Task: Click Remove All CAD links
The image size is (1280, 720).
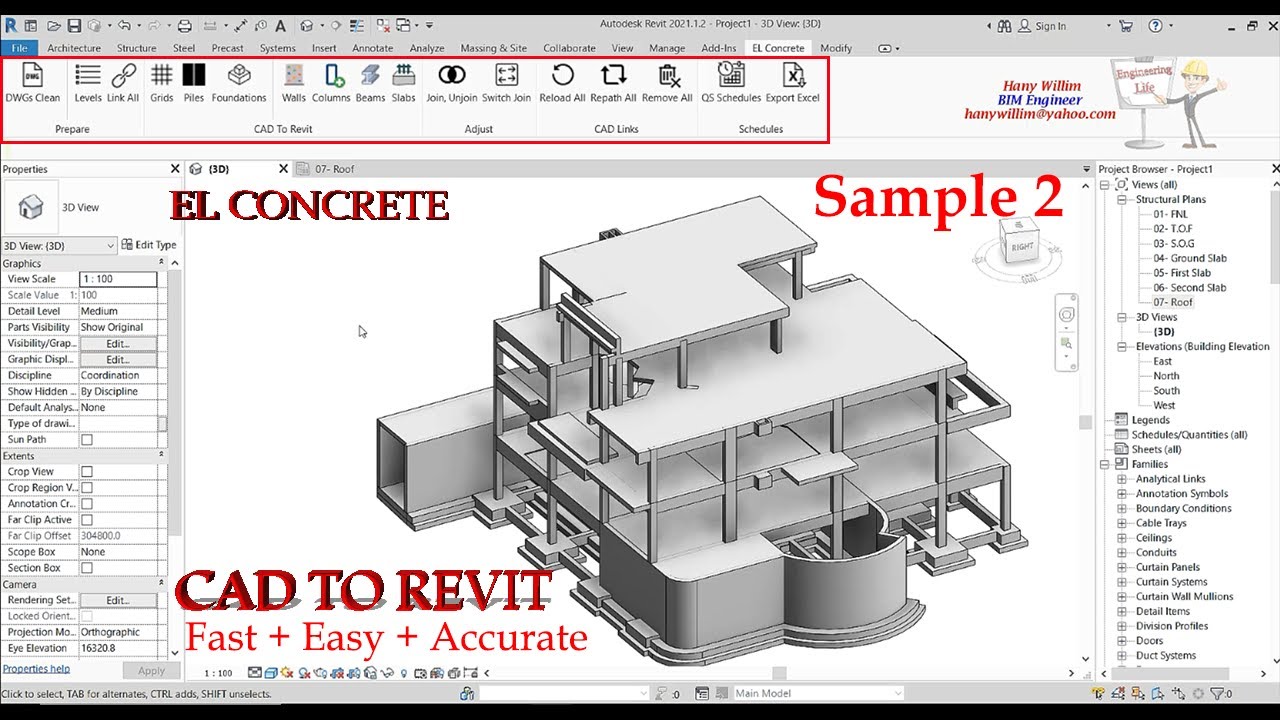Action: 667,83
